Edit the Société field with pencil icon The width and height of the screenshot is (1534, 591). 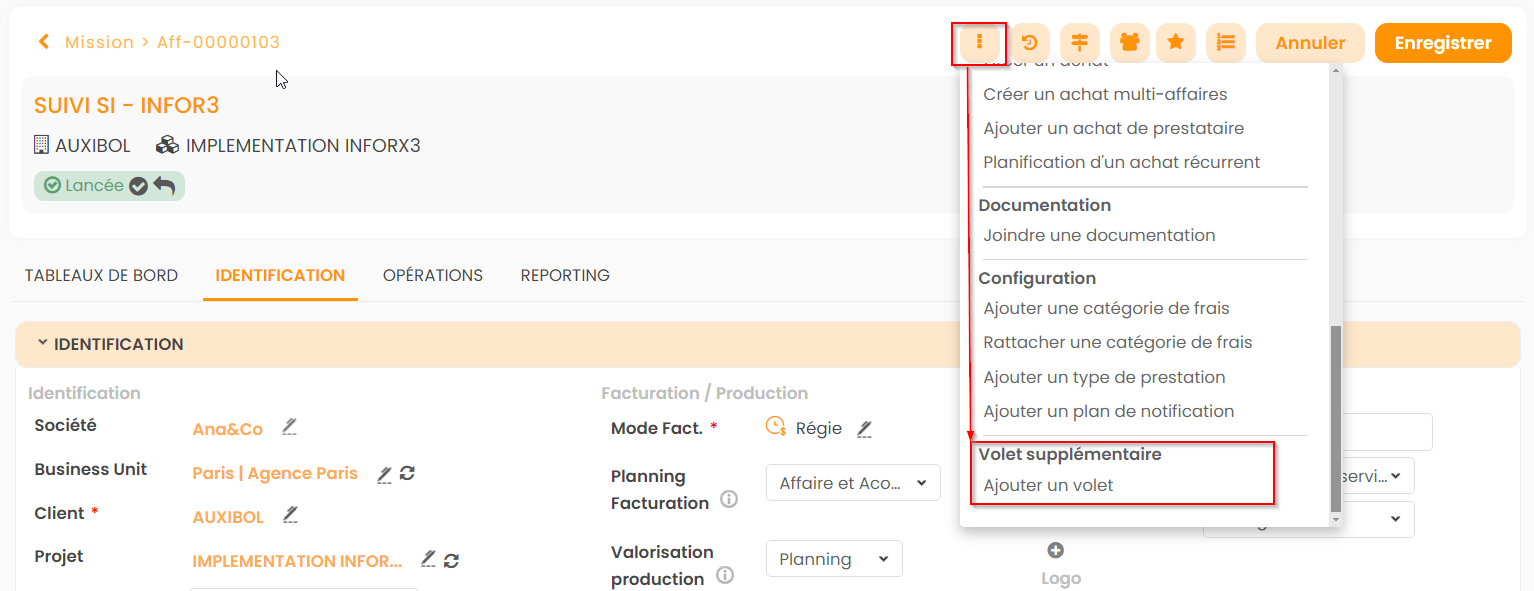[289, 427]
